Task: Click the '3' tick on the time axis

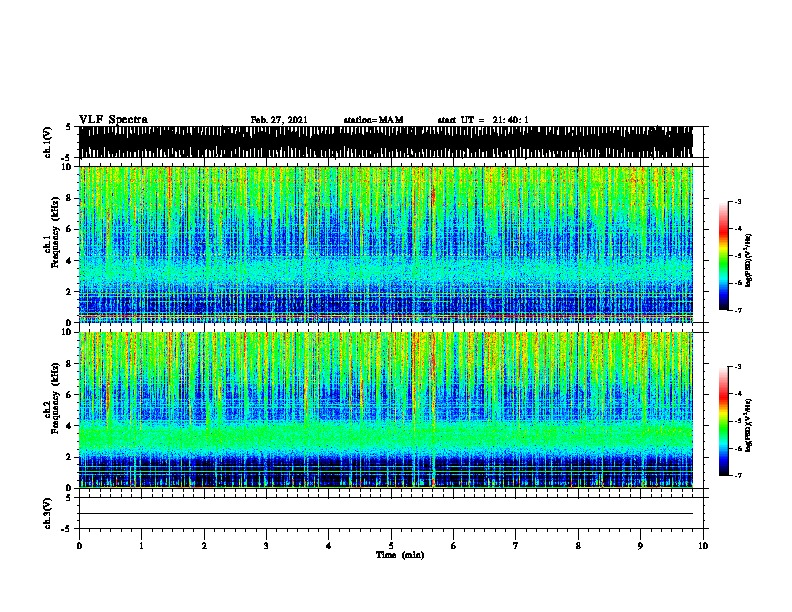Action: point(266,546)
